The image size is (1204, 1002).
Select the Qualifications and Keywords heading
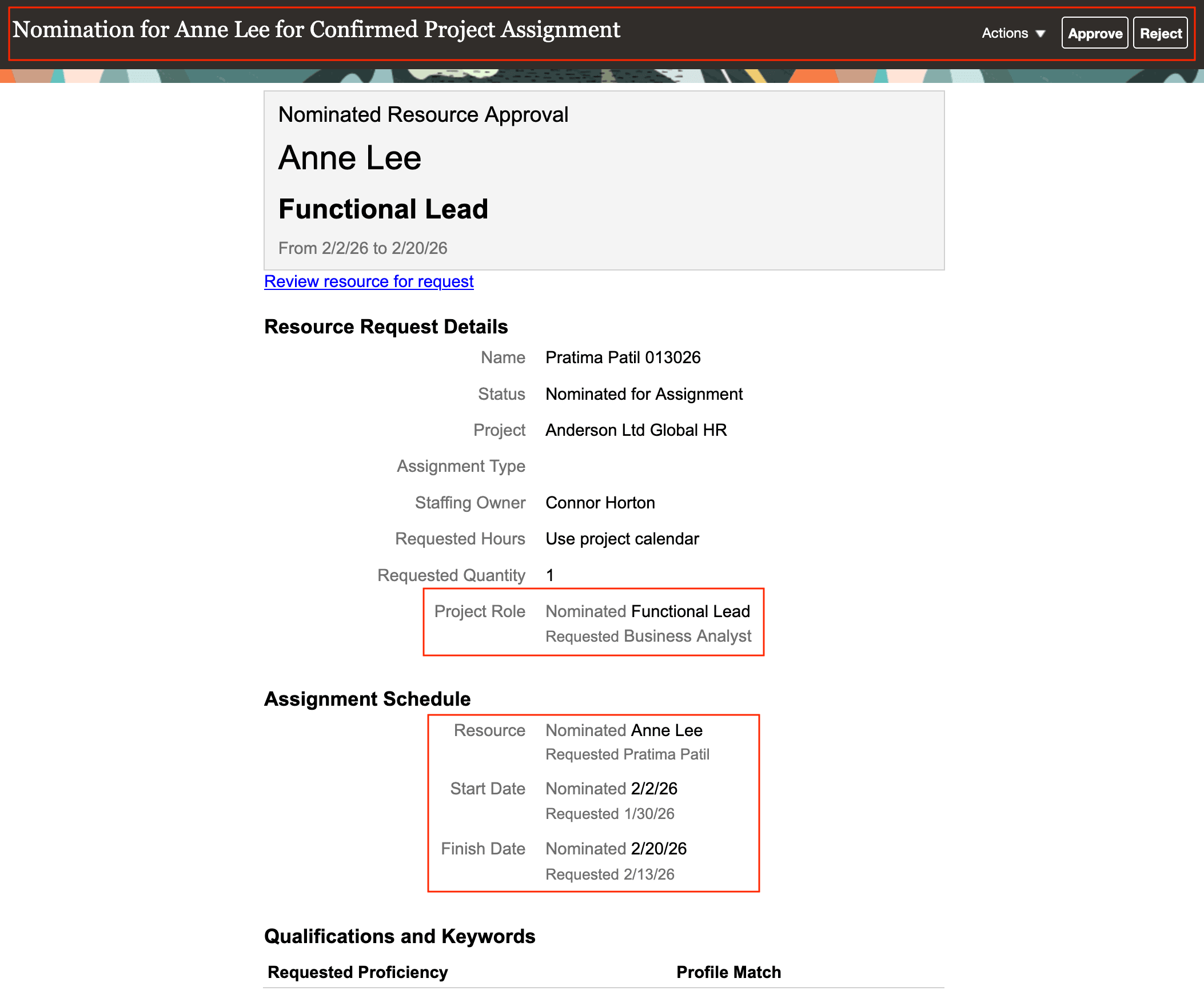click(399, 936)
